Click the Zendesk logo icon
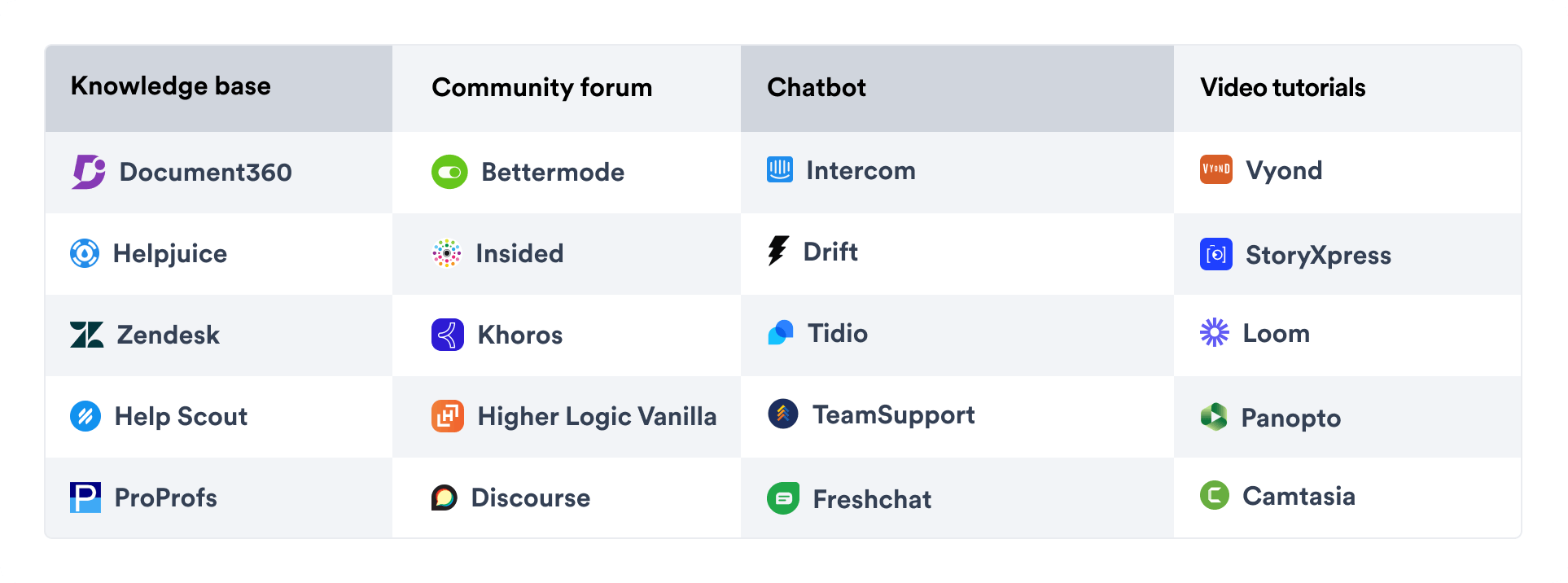 tap(86, 335)
